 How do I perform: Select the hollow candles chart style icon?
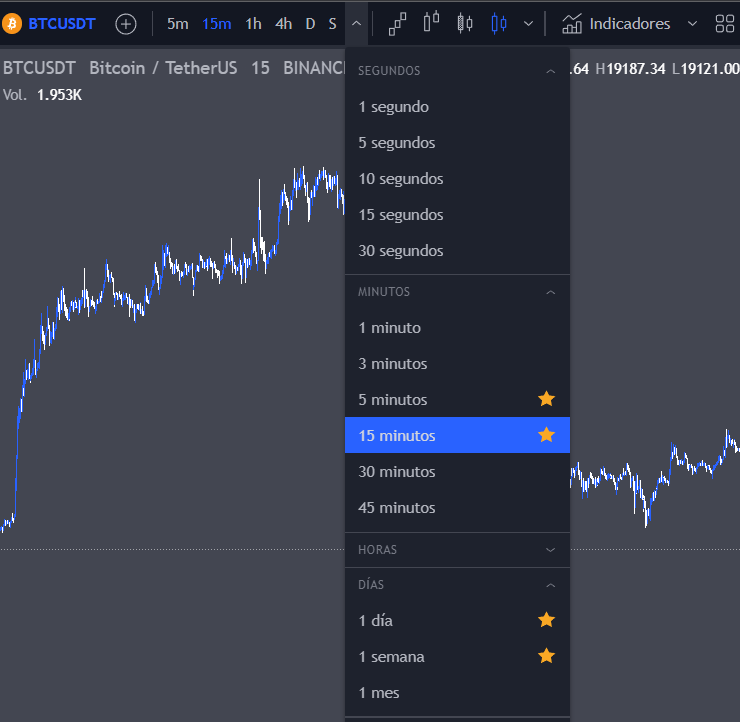(x=465, y=23)
